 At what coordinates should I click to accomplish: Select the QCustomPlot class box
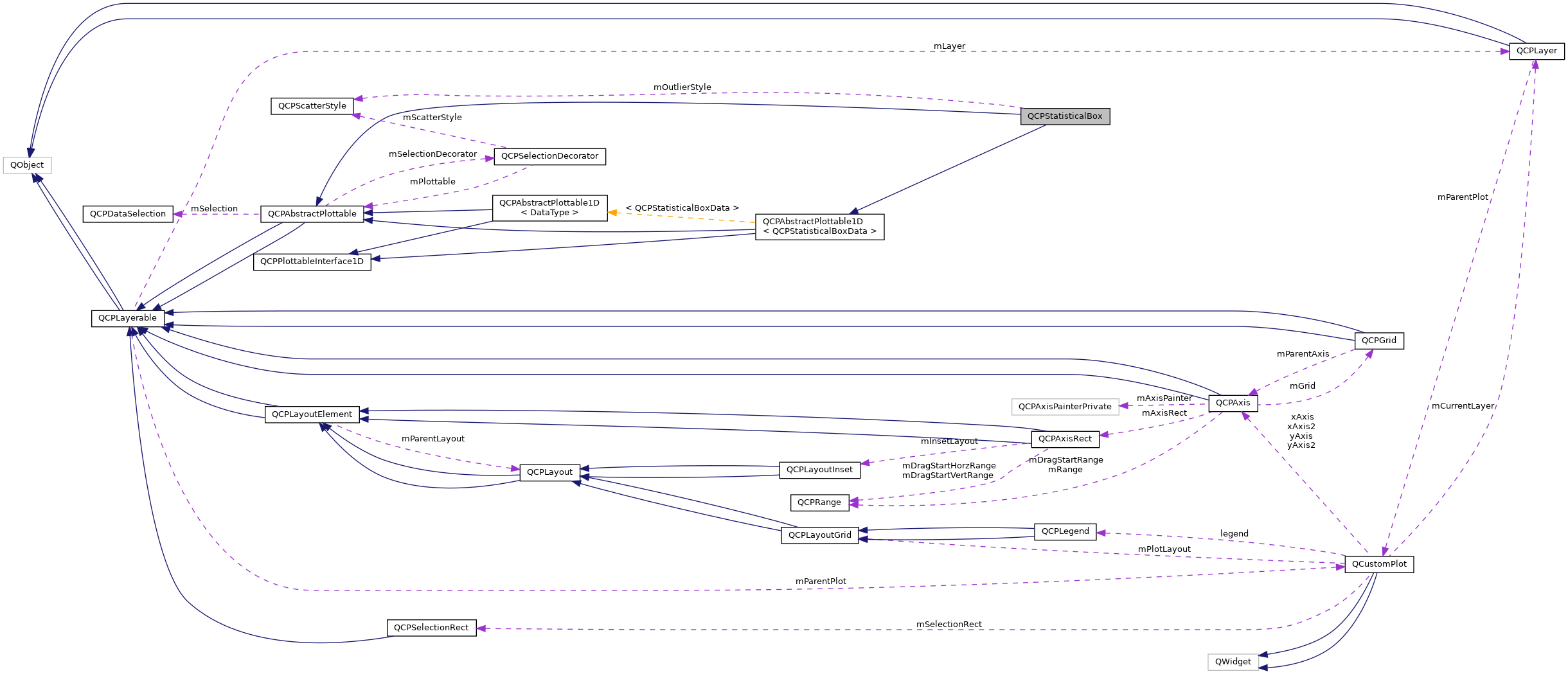point(1380,564)
